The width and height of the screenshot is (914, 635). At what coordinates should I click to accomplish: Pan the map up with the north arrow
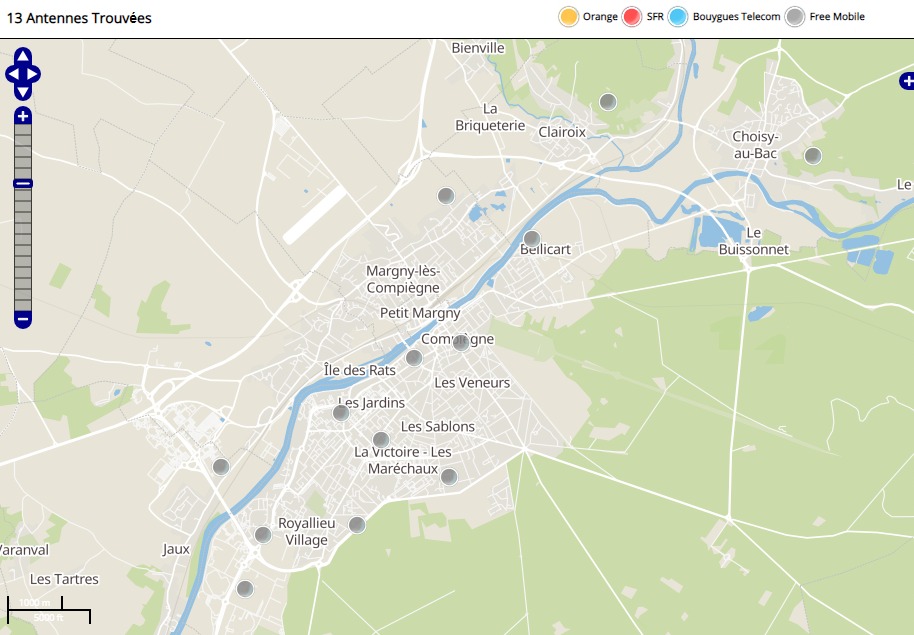(23, 57)
